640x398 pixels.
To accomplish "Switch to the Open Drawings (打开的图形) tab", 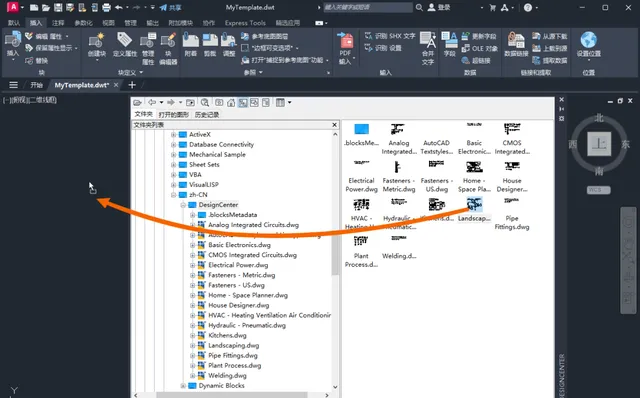I will (173, 114).
